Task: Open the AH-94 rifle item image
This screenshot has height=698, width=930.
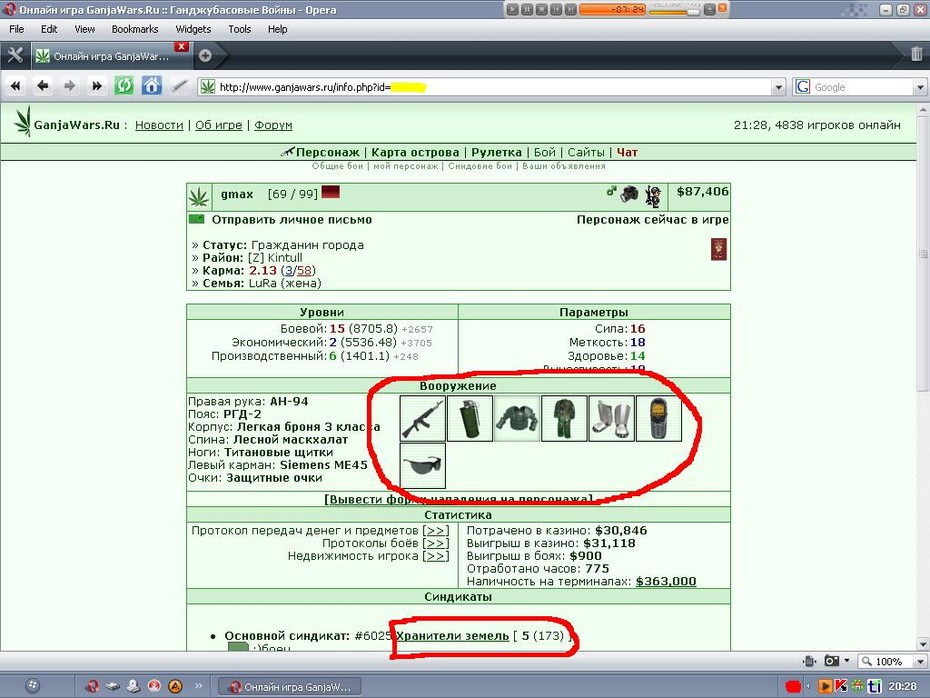Action: [422, 419]
